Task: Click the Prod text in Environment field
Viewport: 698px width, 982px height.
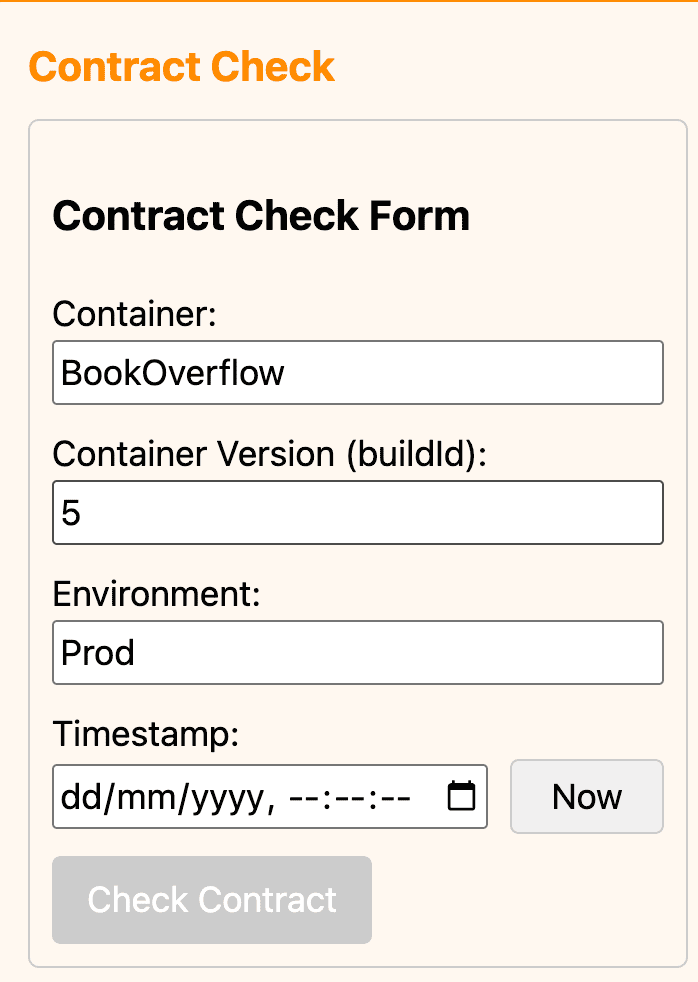Action: click(x=97, y=652)
